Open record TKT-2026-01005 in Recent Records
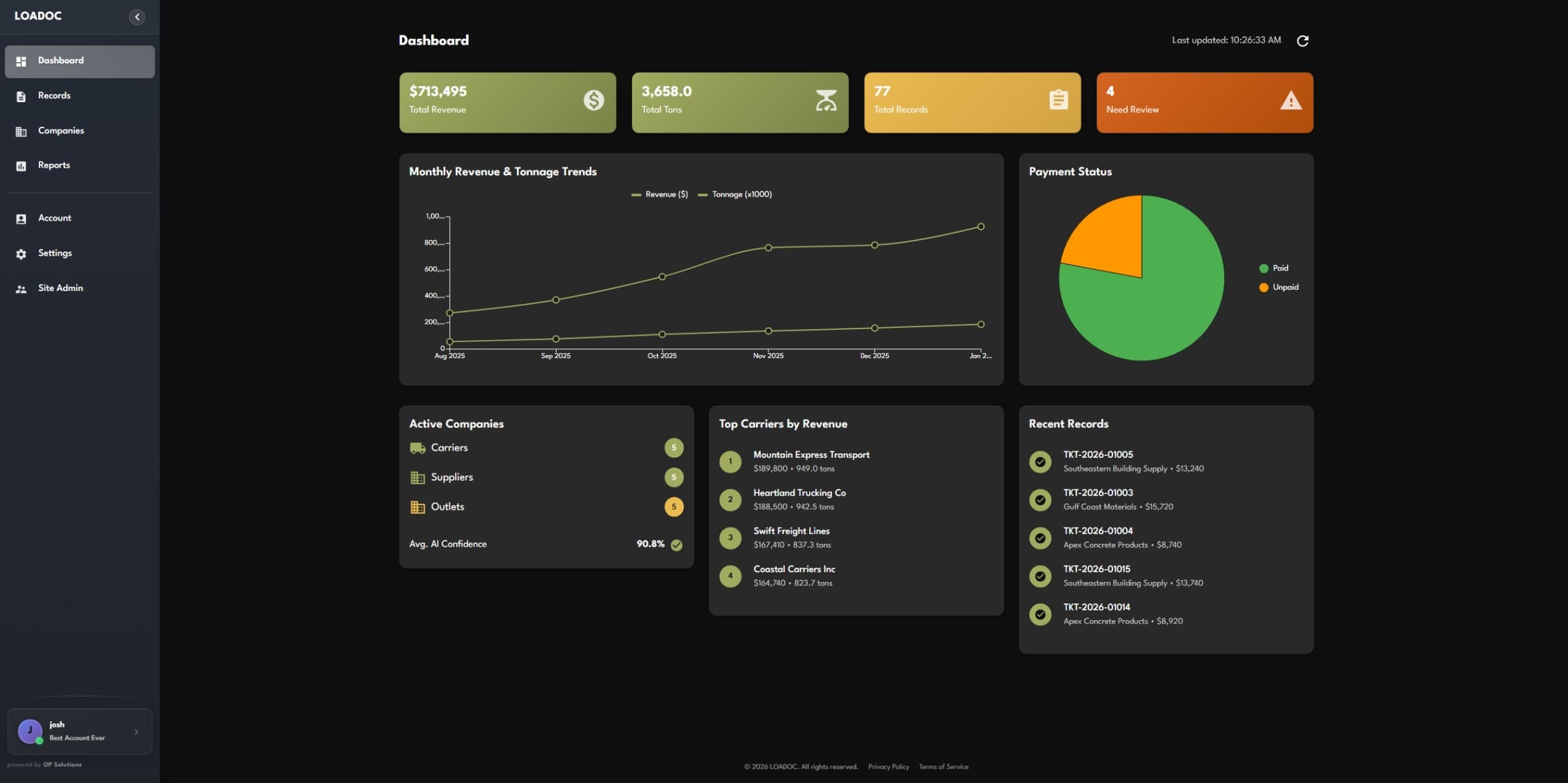This screenshot has width=1568, height=783. point(1097,455)
